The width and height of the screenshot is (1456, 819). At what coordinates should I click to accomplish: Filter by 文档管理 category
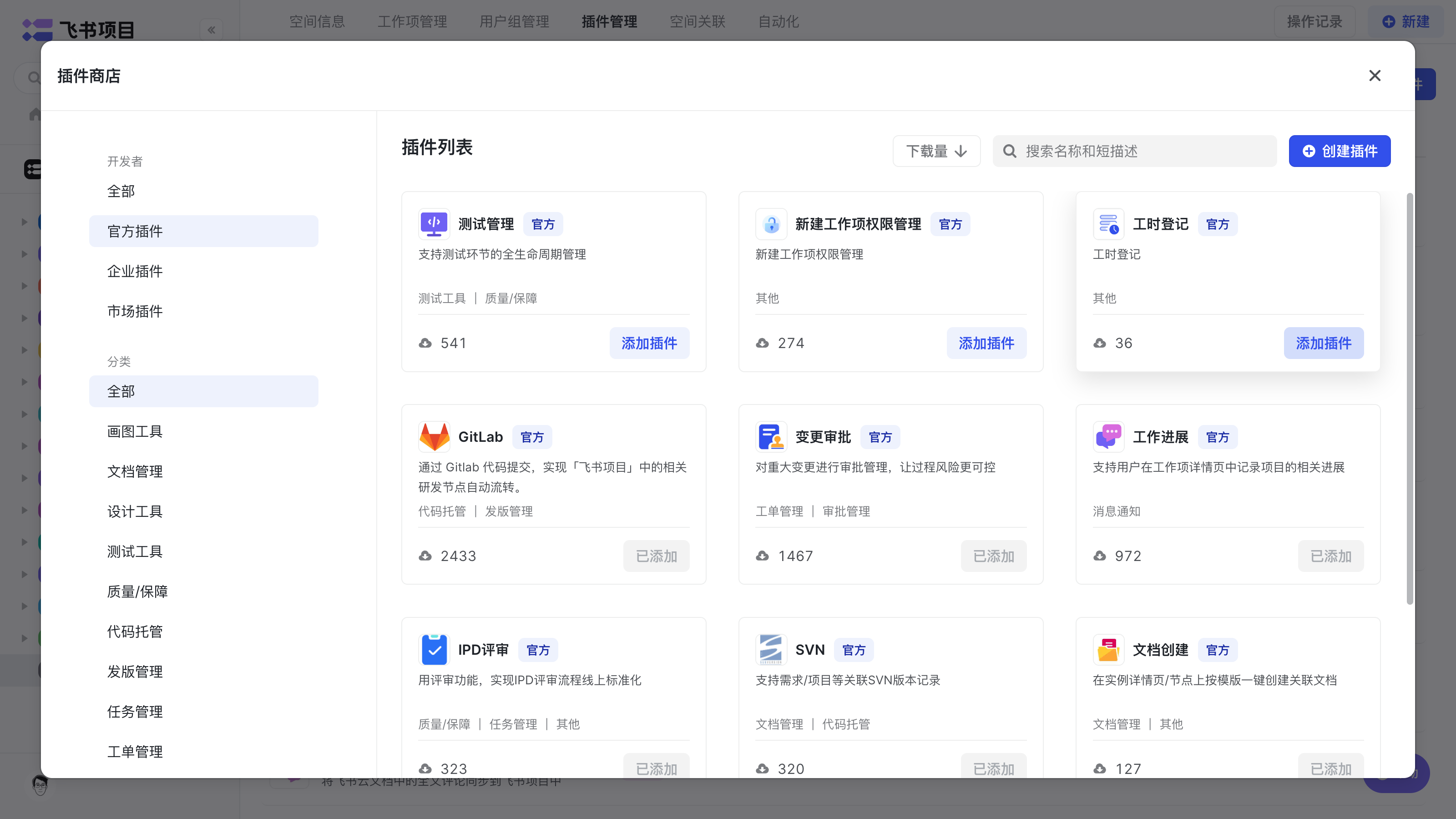(203, 471)
